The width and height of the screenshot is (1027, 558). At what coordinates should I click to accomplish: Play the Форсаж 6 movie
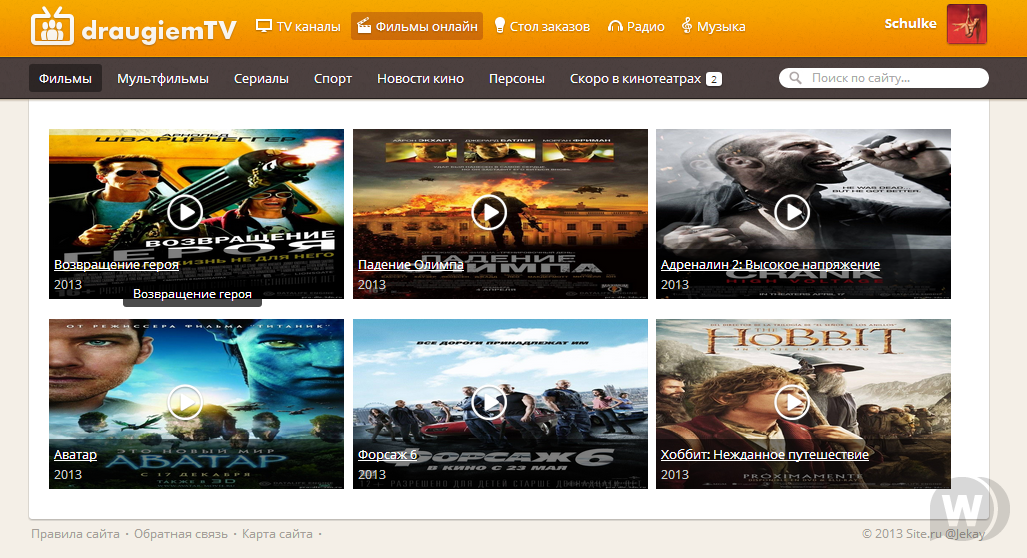click(489, 402)
